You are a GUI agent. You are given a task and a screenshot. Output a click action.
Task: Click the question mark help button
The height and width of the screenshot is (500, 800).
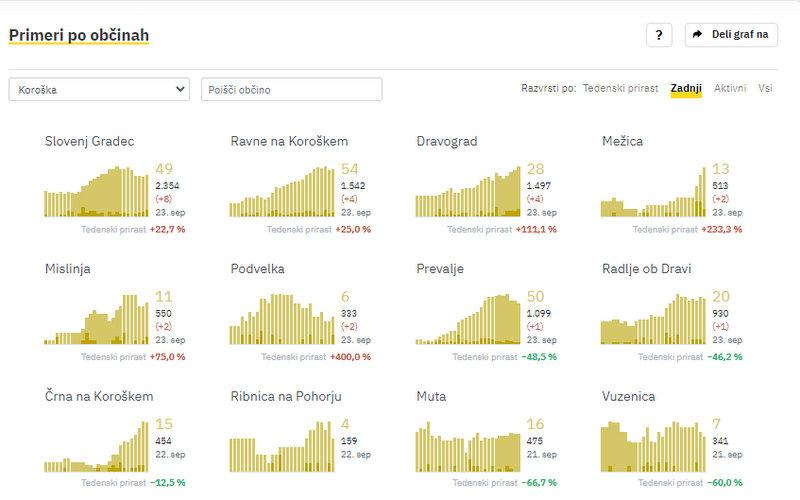coord(658,35)
